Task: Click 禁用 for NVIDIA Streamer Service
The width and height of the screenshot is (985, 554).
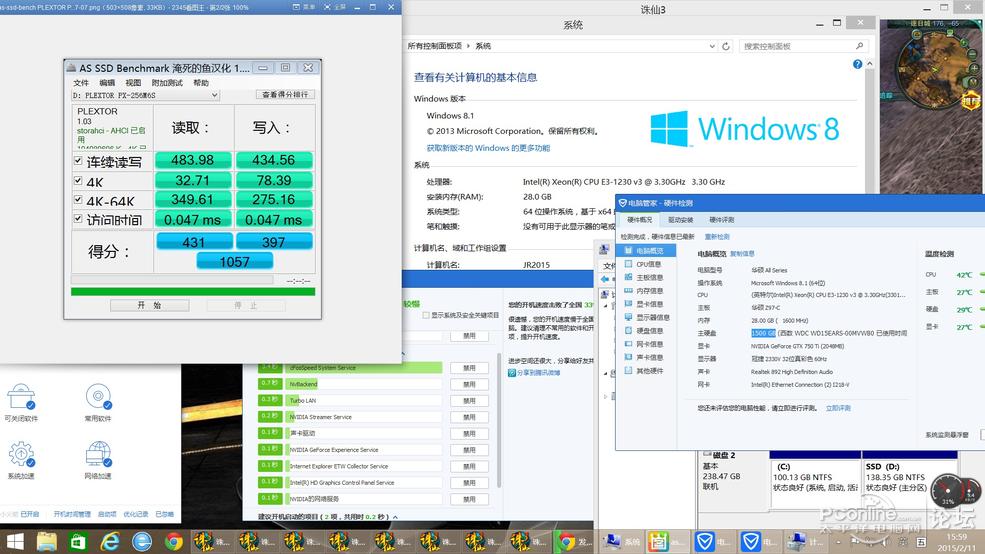Action: (469, 417)
